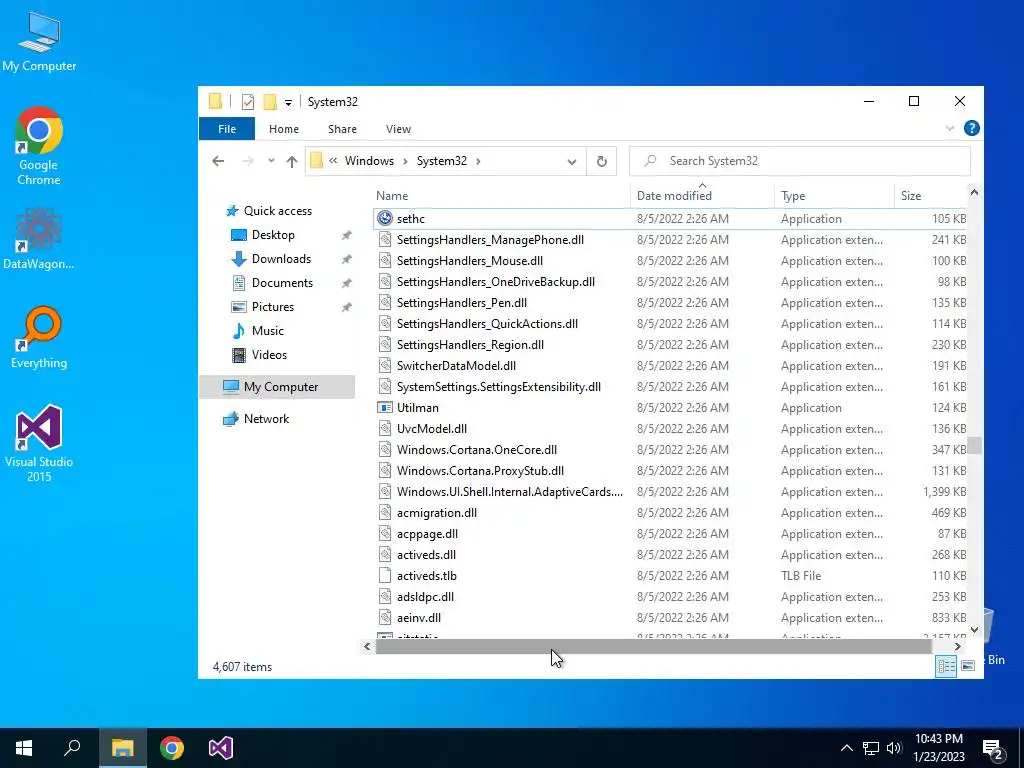Select acmigration.dll file
Viewport: 1024px width, 768px height.
coord(669,513)
